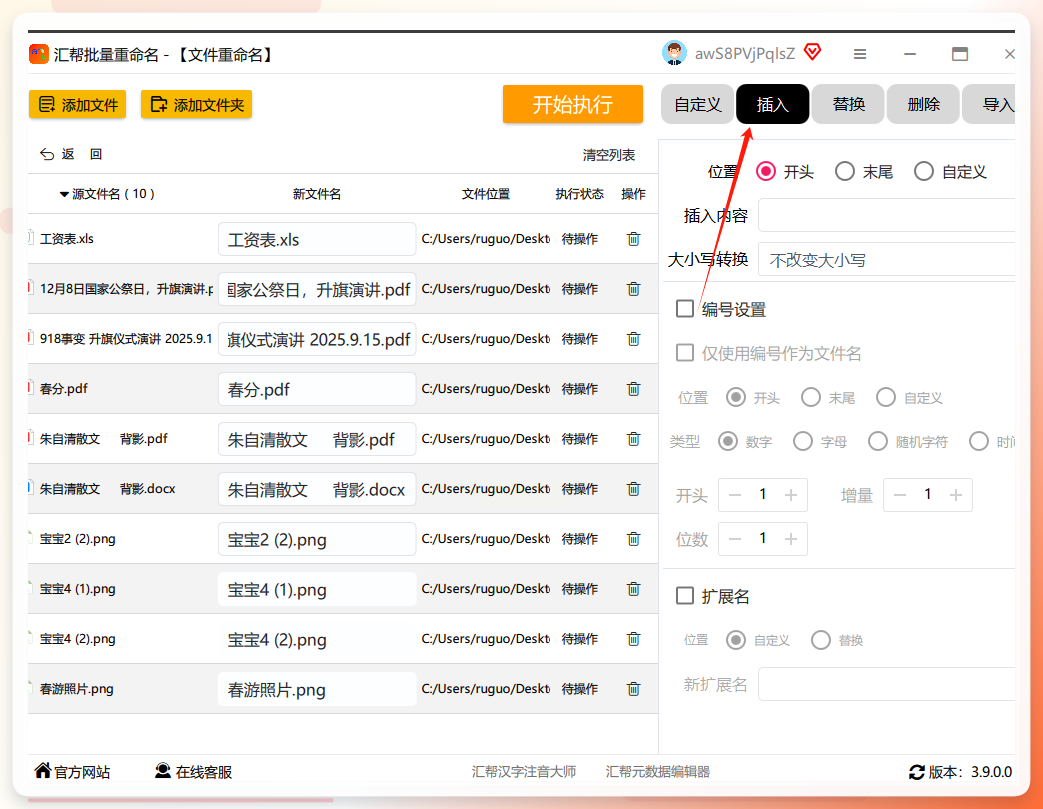This screenshot has height=809, width=1043.
Task: Click trash icon for 12月8日国家公祭日 file
Action: [633, 289]
